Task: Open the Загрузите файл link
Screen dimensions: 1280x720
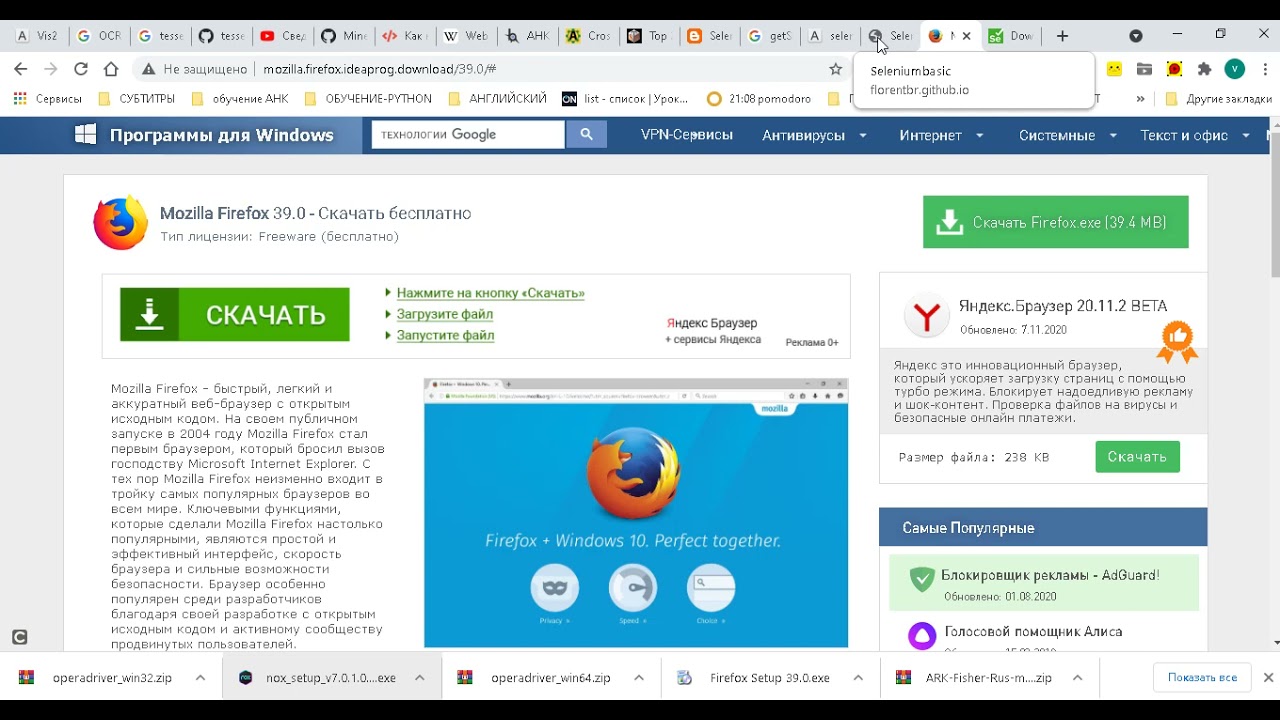Action: click(x=444, y=314)
